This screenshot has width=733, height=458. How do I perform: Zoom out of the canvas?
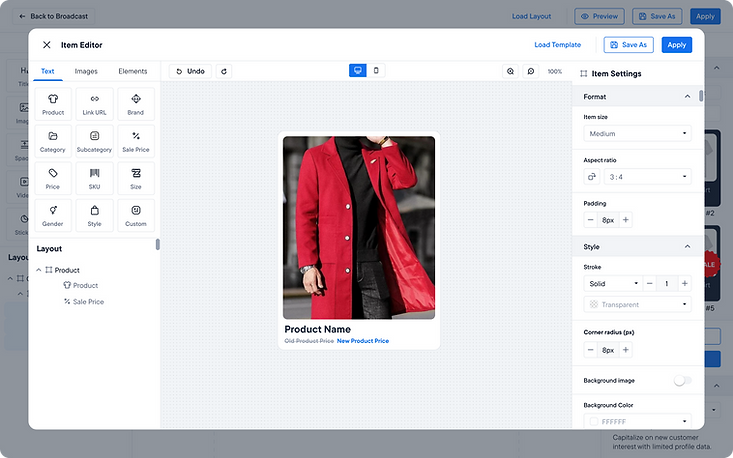point(531,71)
